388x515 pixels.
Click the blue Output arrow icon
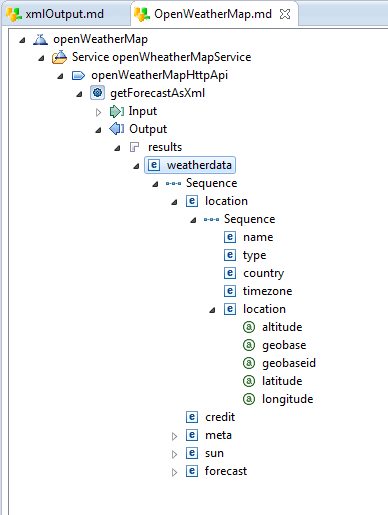(x=117, y=129)
